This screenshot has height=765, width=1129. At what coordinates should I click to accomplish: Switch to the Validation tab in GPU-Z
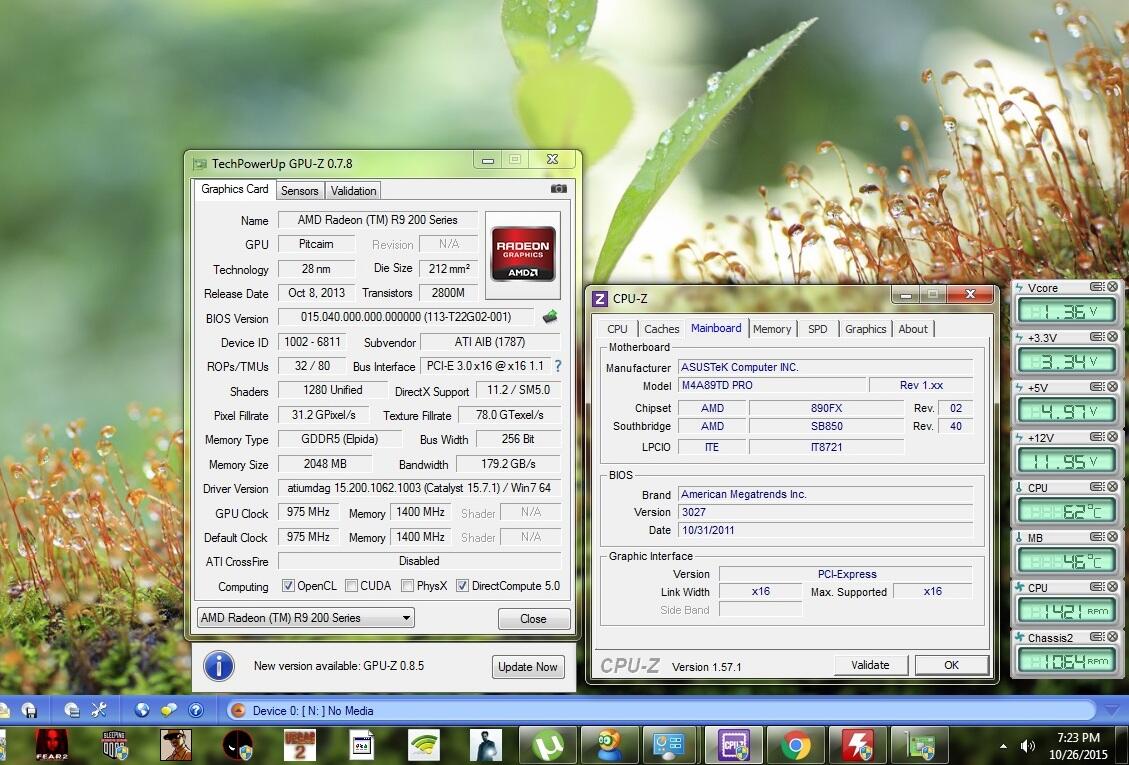point(353,191)
